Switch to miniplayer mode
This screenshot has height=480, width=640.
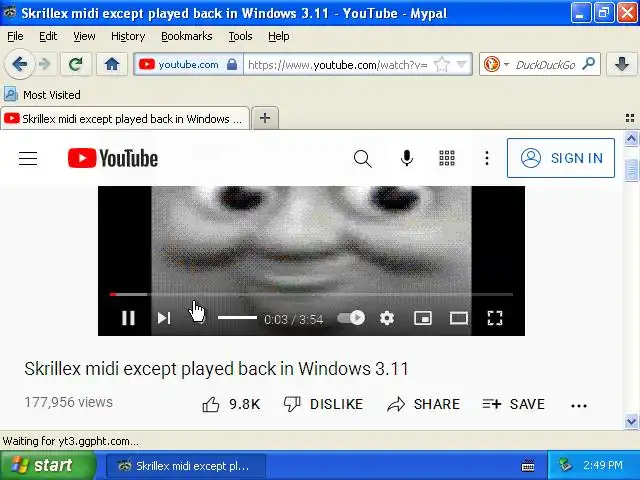point(423,318)
